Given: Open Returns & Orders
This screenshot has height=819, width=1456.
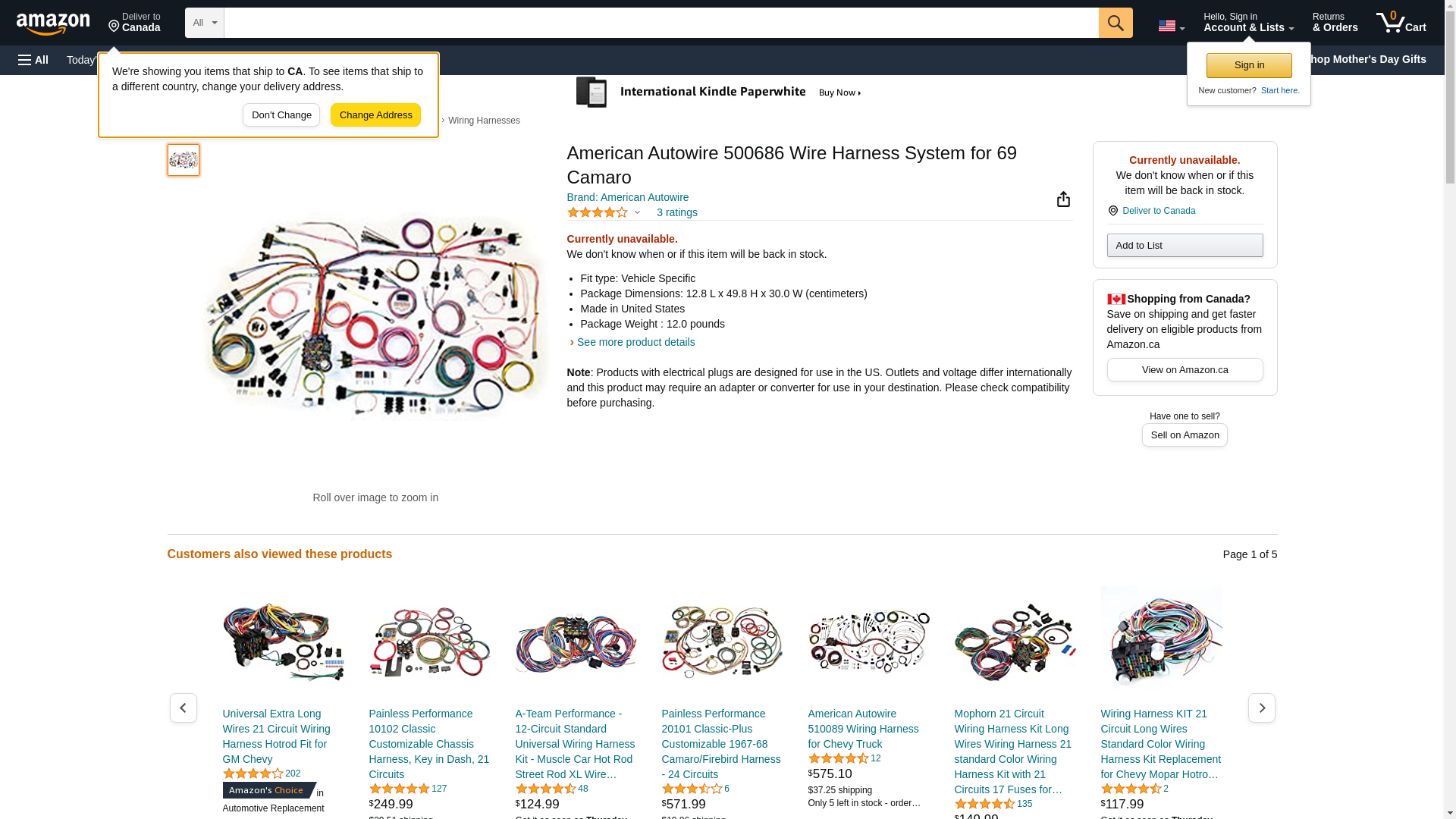Looking at the screenshot, I should (x=1335, y=23).
